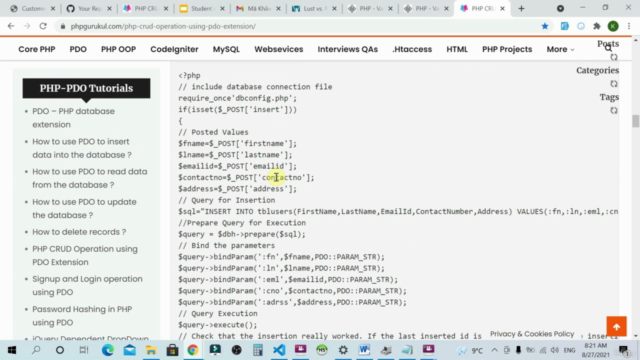Open File Explorer from taskbar
The width and height of the screenshot is (640, 360).
tap(151, 350)
